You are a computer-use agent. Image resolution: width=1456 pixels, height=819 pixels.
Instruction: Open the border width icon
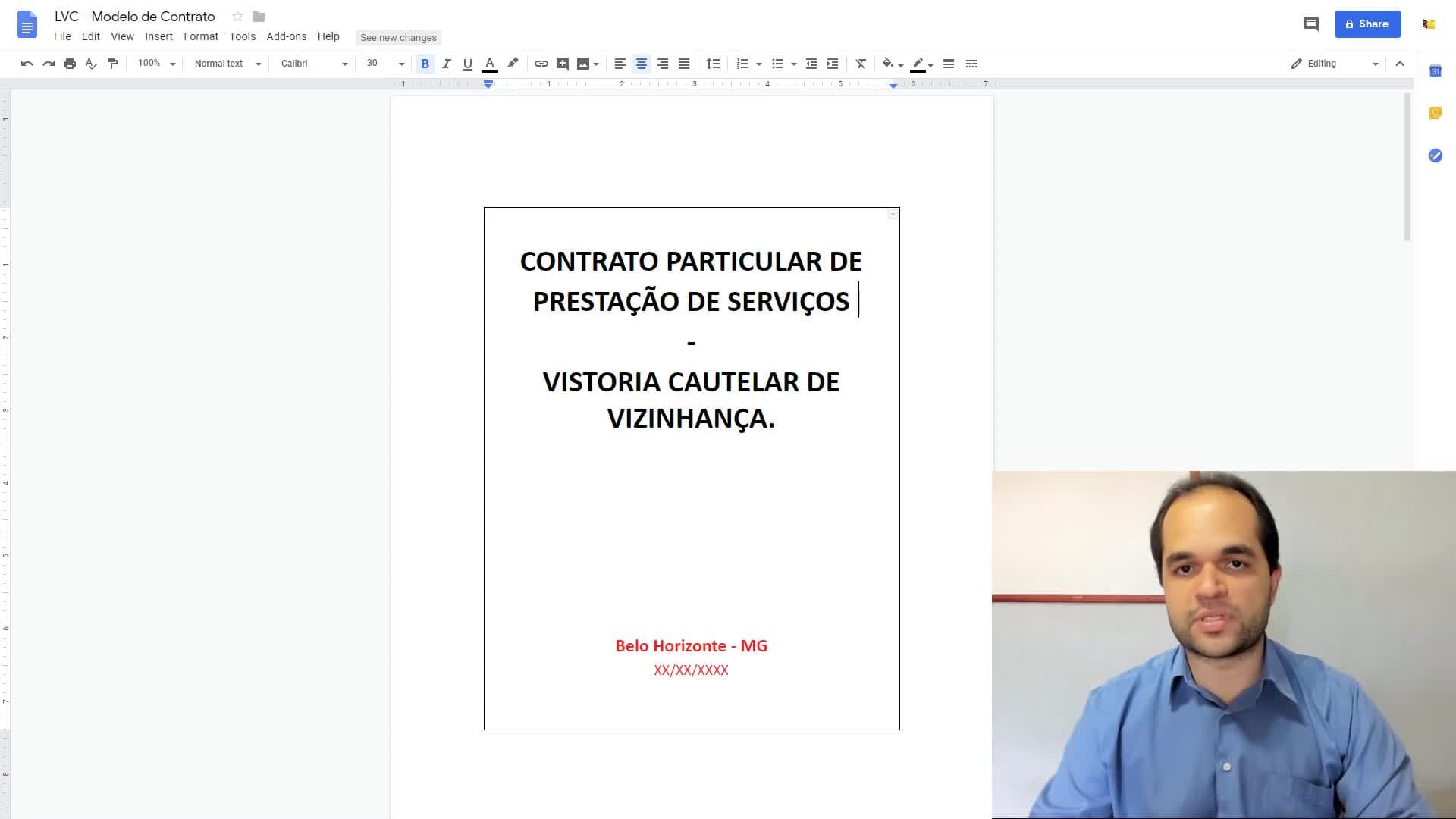click(949, 64)
